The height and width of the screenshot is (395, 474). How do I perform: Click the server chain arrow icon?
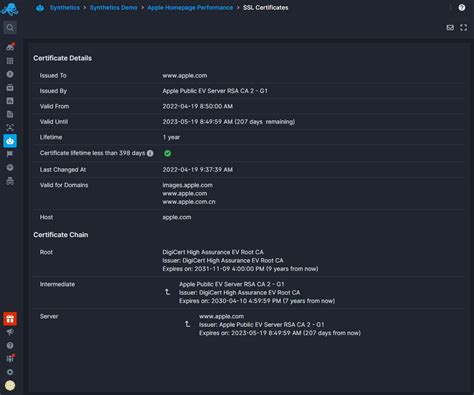pyautogui.click(x=188, y=324)
